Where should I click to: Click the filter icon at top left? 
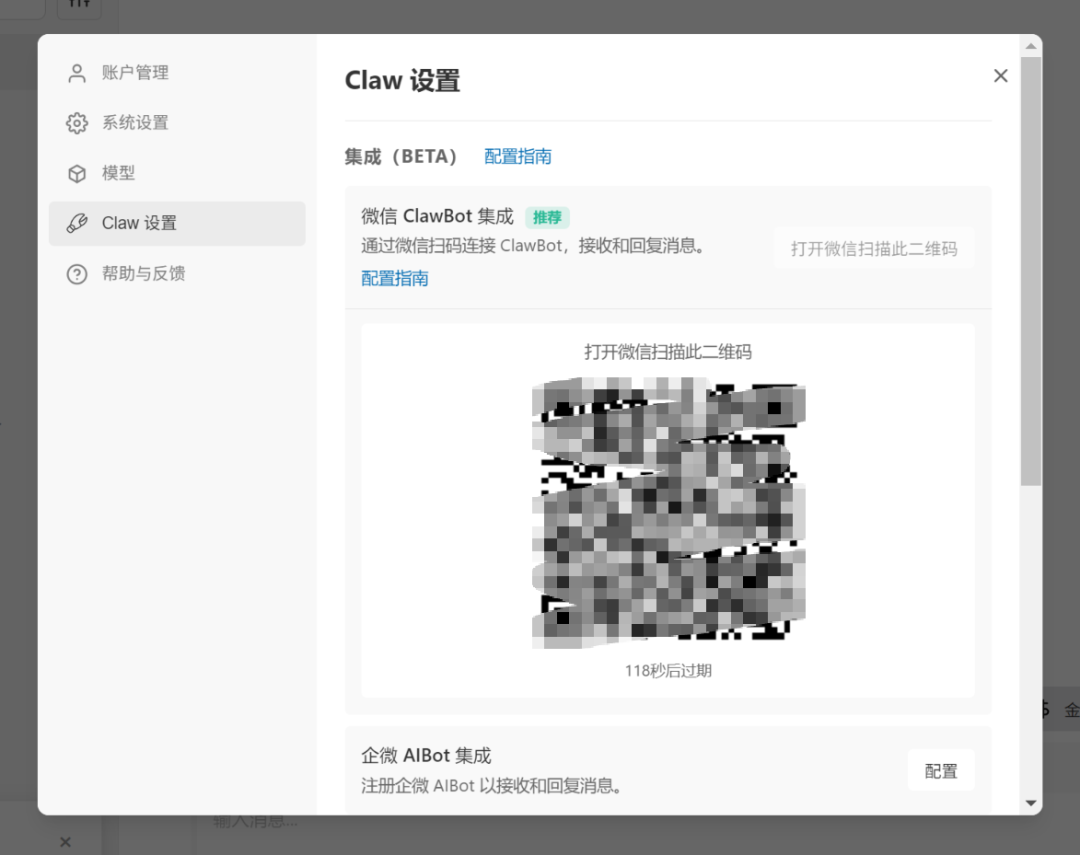(x=79, y=8)
